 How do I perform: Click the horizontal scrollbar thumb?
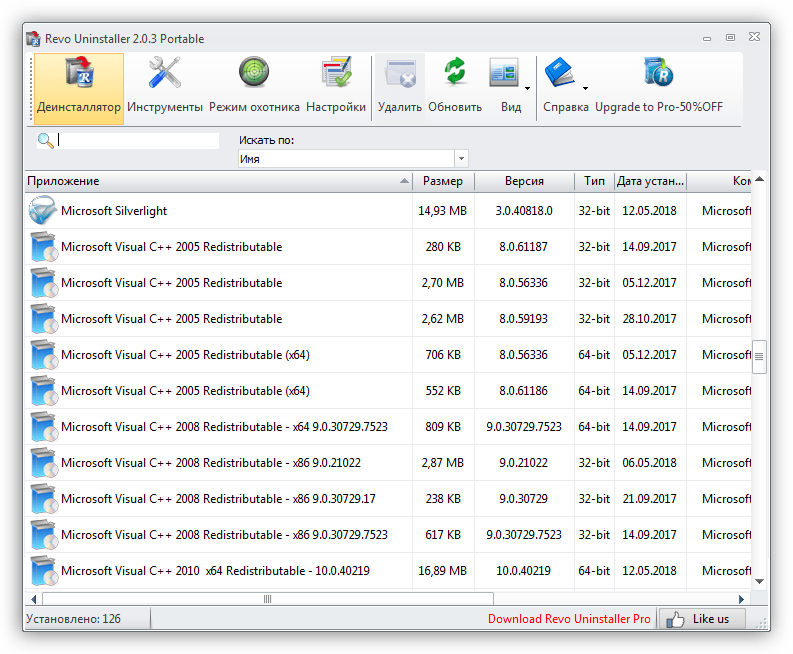click(x=268, y=599)
